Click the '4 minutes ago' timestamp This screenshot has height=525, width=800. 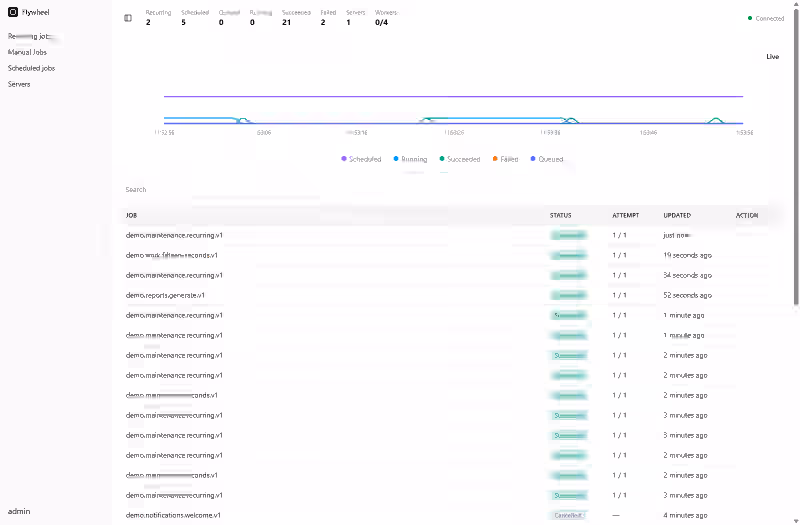[x=685, y=515]
